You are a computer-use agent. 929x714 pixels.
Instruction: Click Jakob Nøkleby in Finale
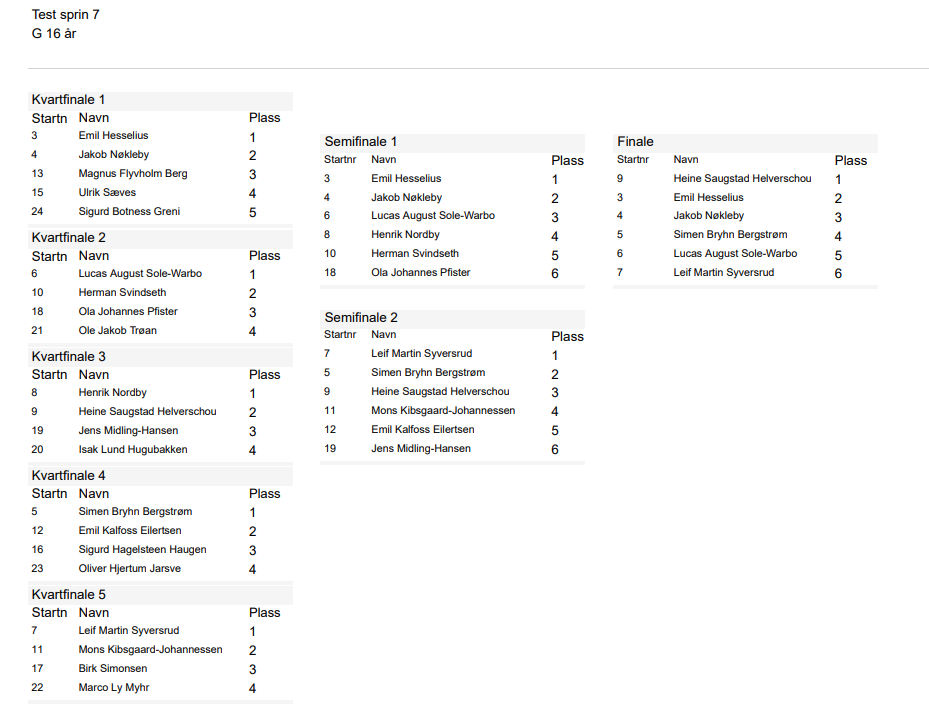709,216
